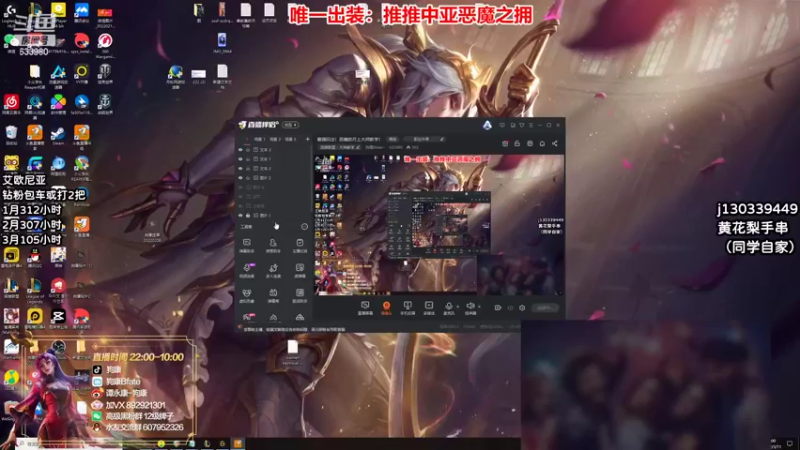Click the live preview canvas in 直播伴侣
This screenshot has height=450, width=800.
(x=439, y=225)
